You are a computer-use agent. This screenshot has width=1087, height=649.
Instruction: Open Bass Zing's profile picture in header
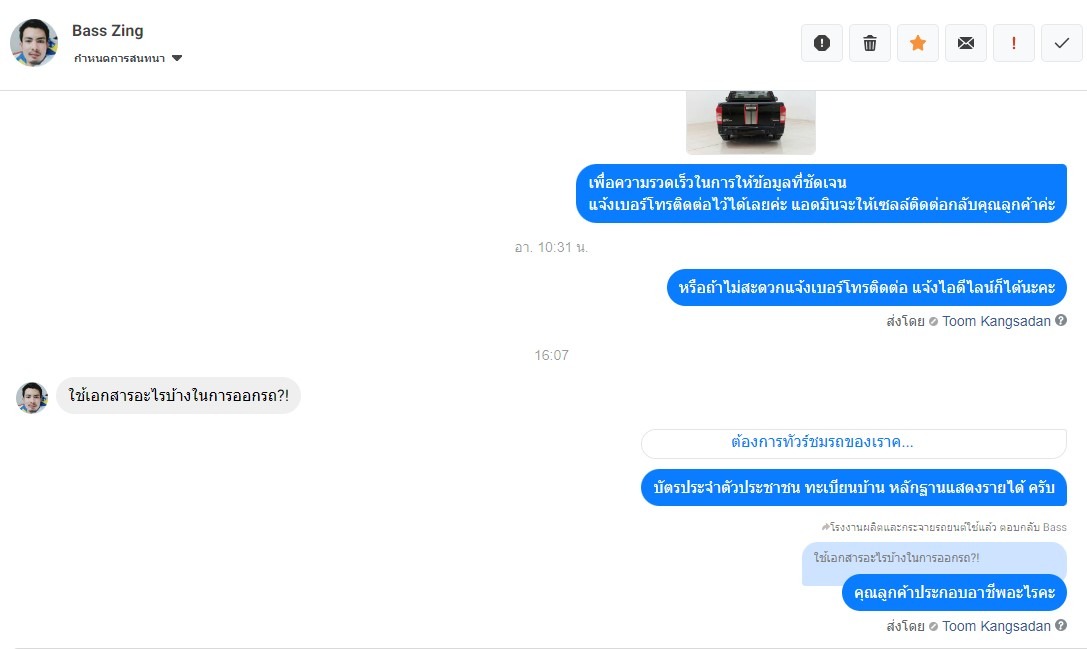[34, 43]
